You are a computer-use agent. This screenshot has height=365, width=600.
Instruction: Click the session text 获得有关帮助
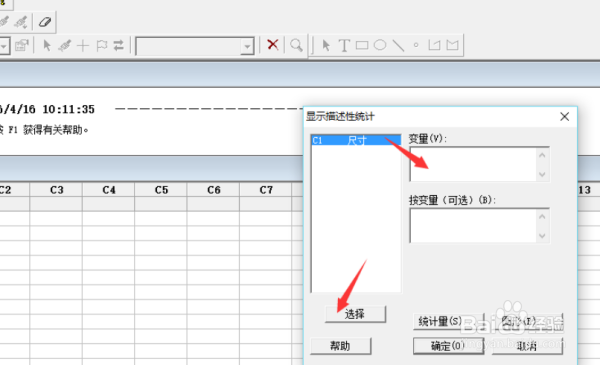point(56,130)
